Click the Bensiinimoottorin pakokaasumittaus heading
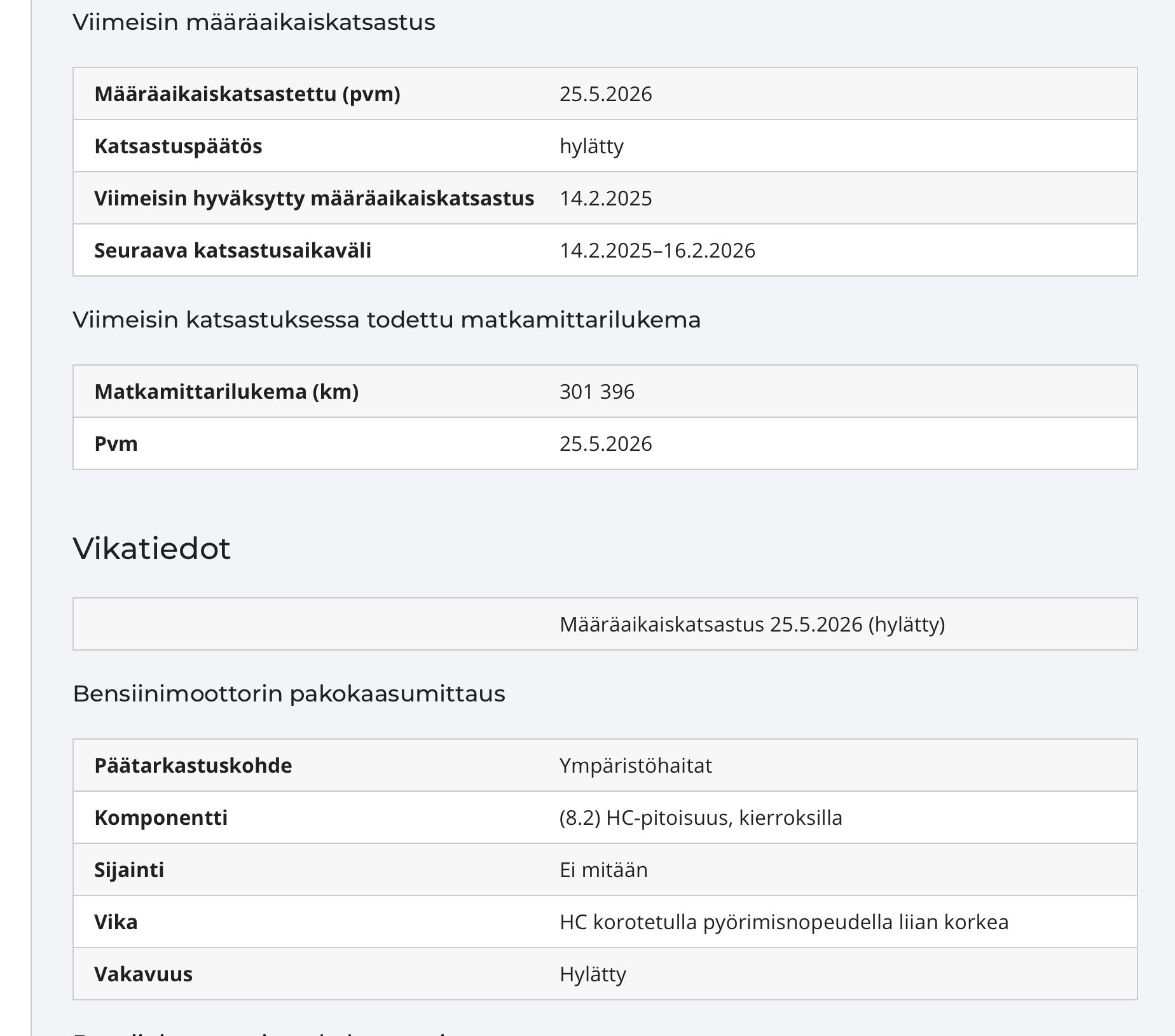 289,694
